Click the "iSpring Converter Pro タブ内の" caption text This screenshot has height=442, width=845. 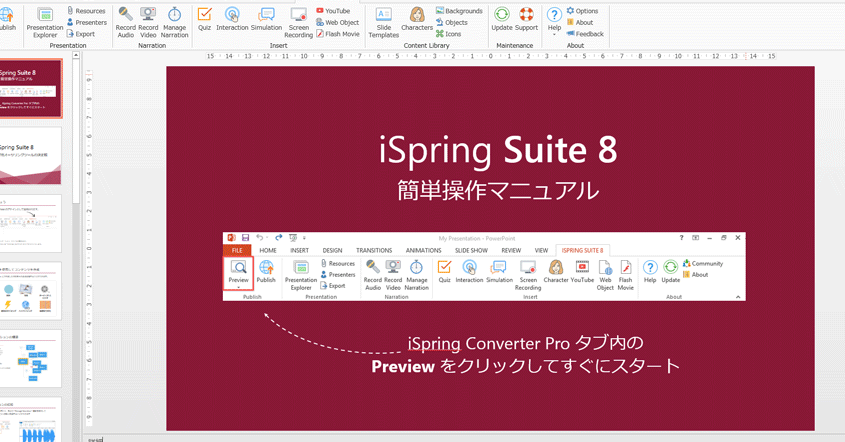point(525,343)
